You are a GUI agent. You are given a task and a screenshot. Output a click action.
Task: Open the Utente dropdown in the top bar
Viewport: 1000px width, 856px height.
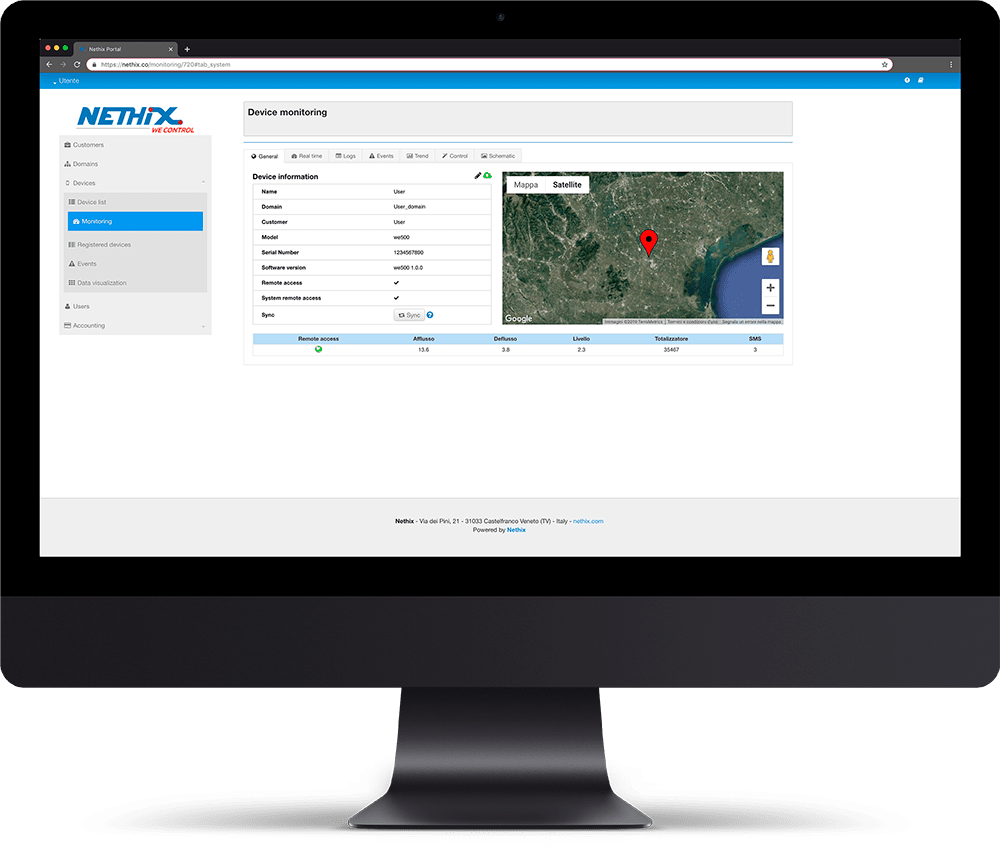click(67, 80)
